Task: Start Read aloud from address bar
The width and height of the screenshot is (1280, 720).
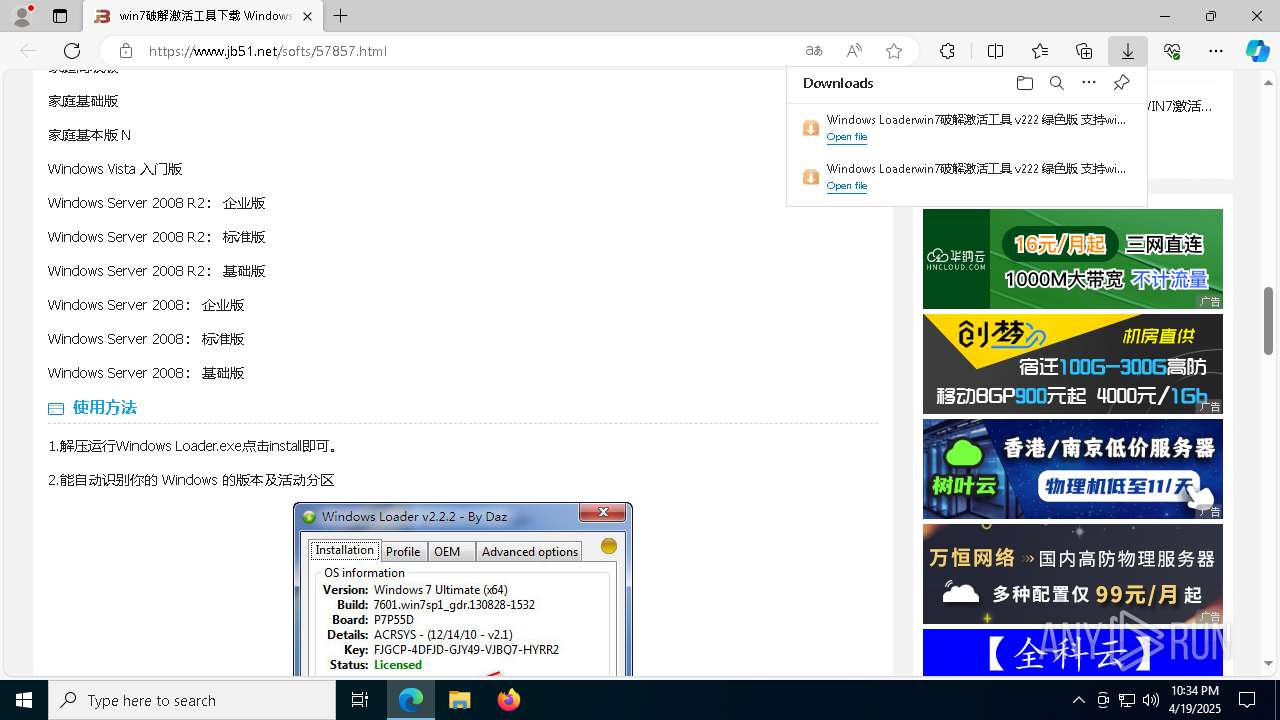Action: 854,51
